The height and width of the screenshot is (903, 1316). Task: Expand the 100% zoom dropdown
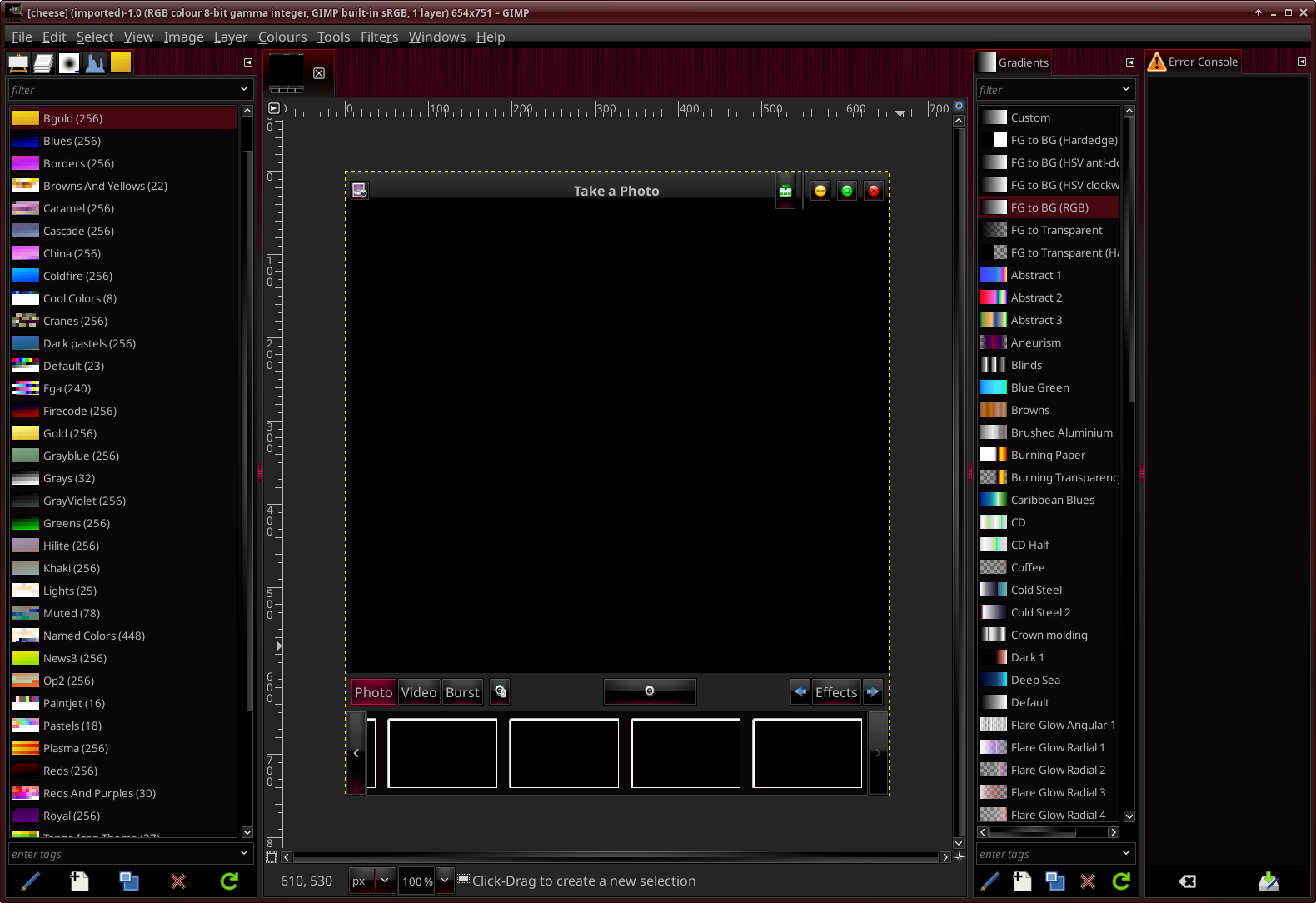pos(445,881)
